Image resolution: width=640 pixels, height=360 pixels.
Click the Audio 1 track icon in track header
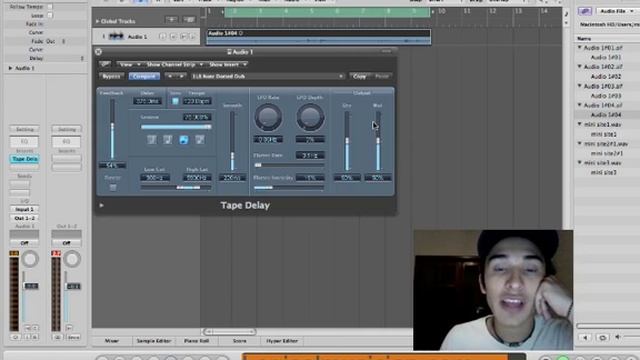coord(116,37)
